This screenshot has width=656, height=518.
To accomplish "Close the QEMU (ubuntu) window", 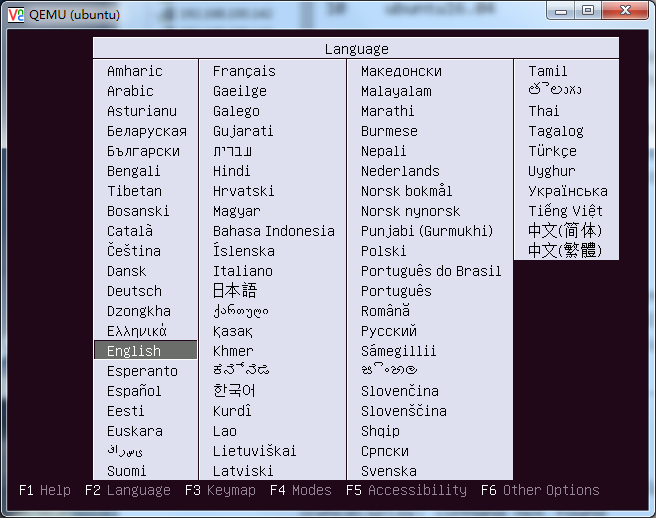I will [625, 11].
